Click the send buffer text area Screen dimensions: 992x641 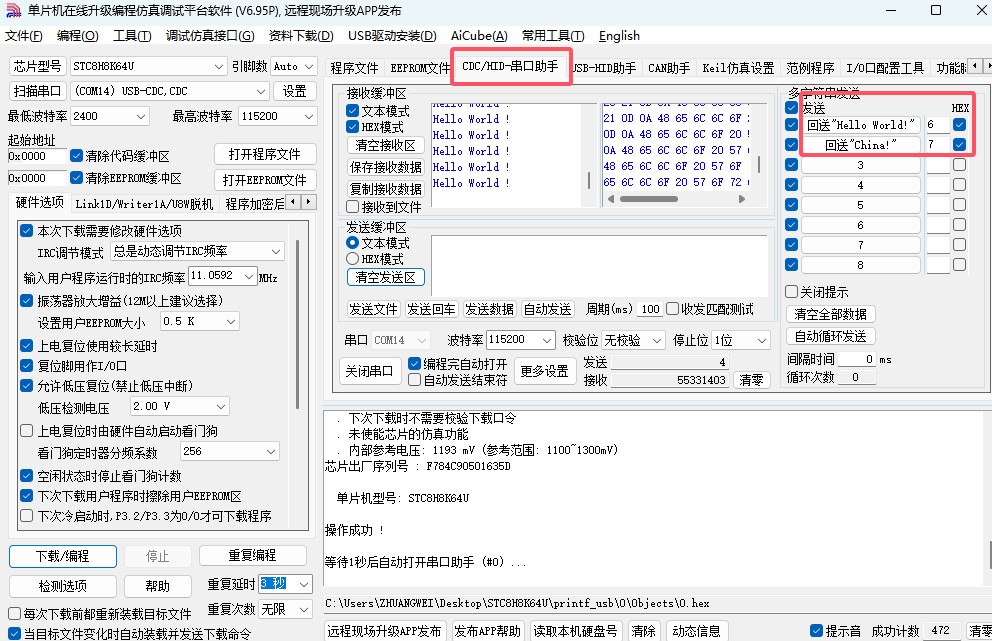599,264
